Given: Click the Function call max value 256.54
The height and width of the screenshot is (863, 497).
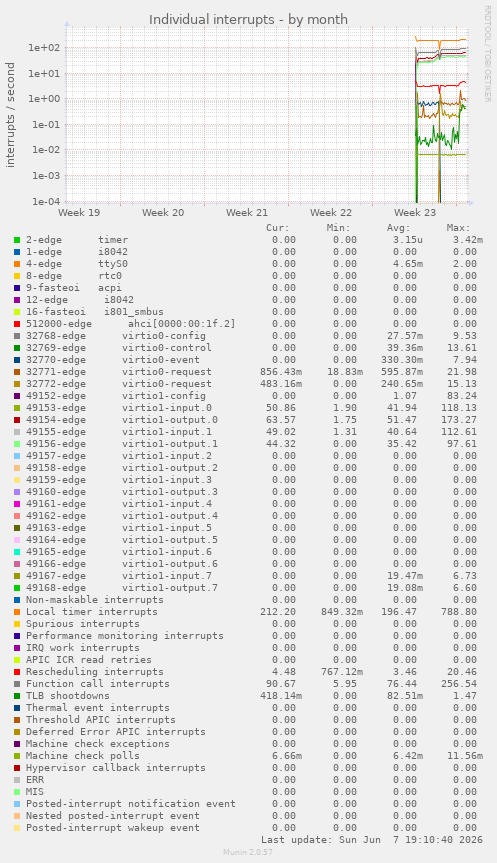Looking at the screenshot, I should [459, 684].
